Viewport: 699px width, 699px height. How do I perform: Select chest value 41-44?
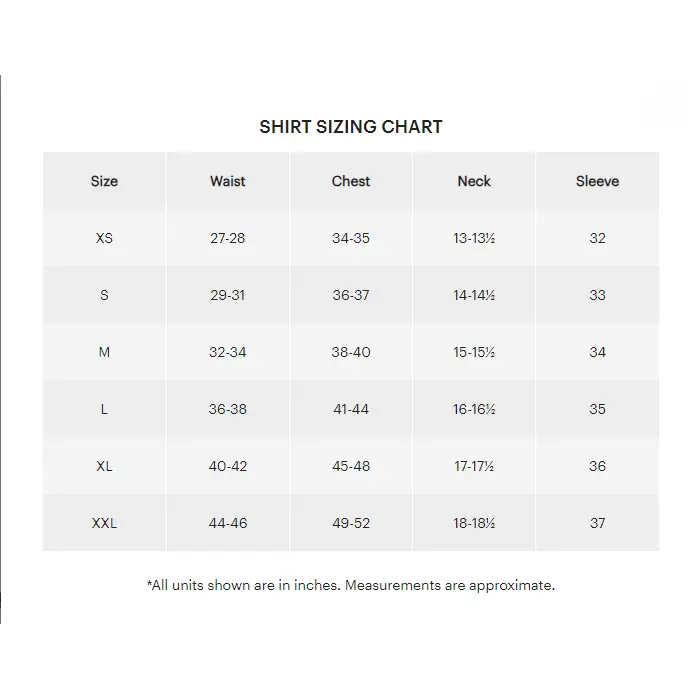click(x=351, y=409)
